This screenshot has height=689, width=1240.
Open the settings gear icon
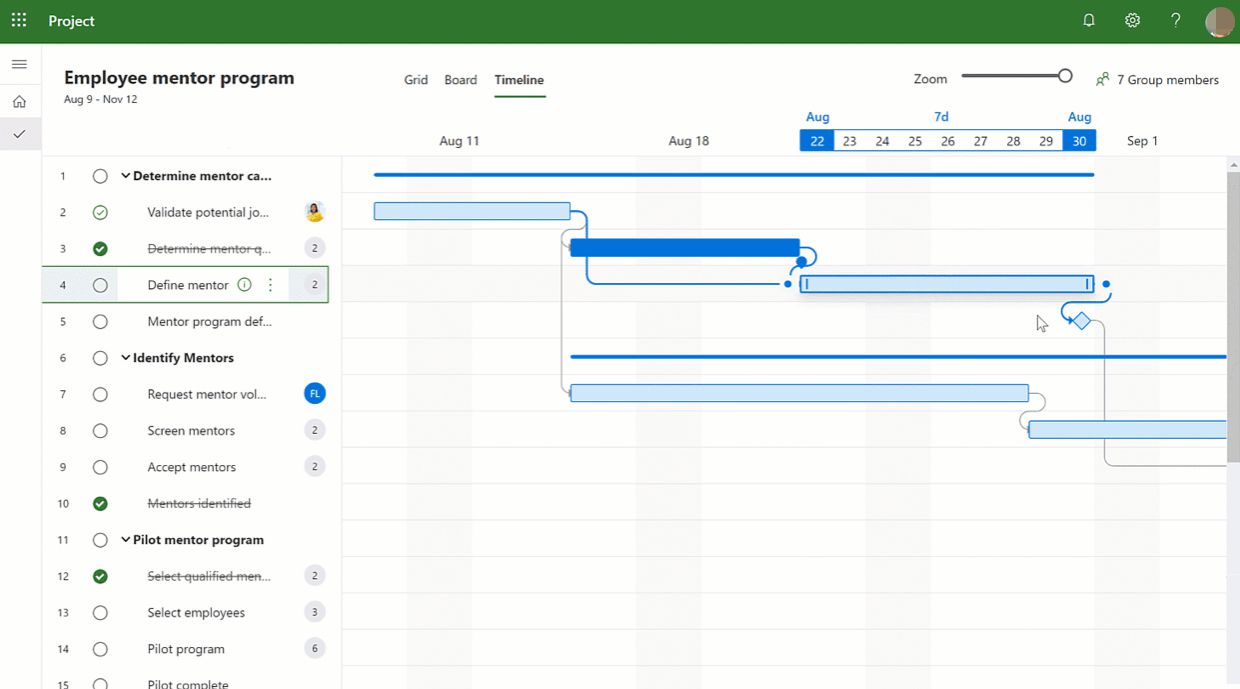1132,20
